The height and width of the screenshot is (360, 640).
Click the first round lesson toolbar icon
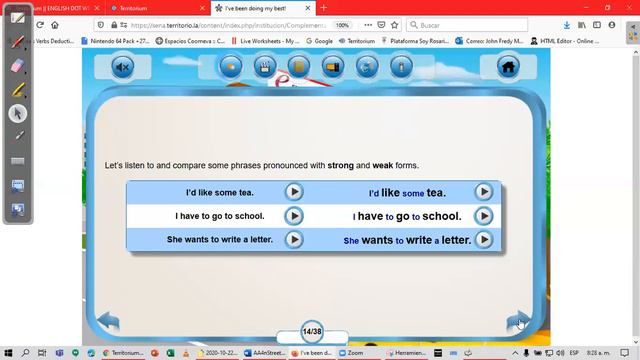(231, 67)
